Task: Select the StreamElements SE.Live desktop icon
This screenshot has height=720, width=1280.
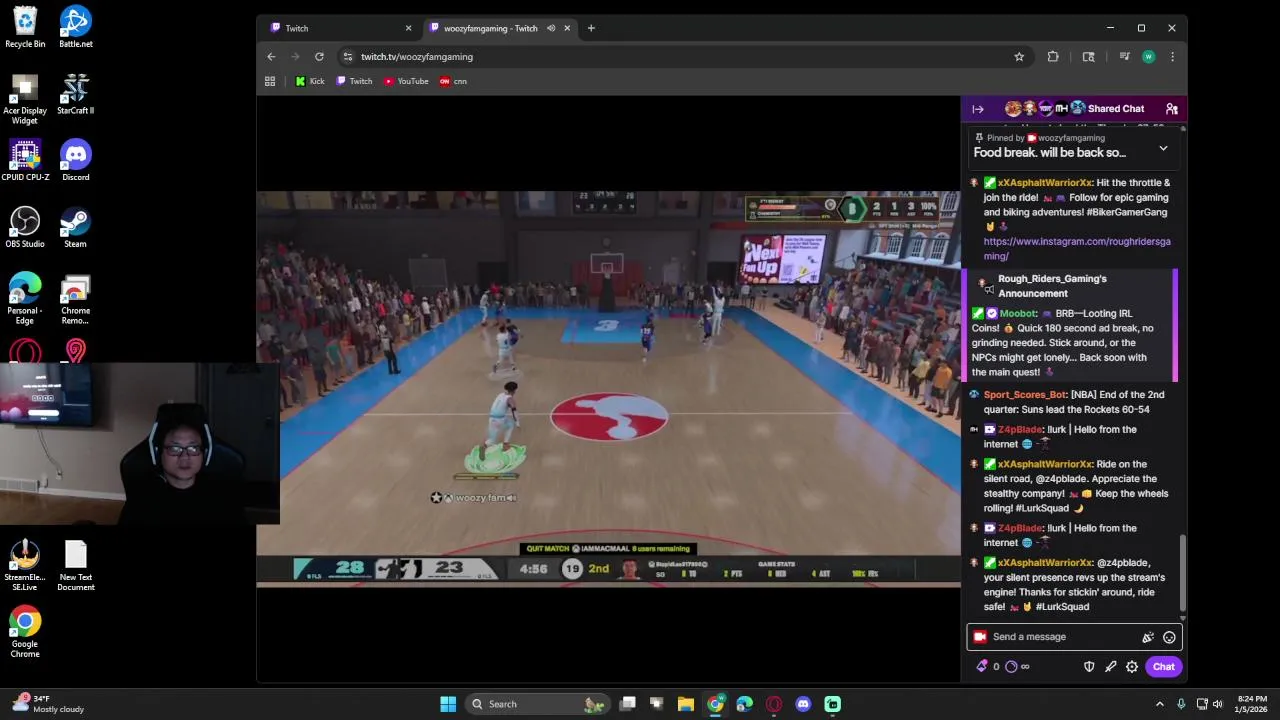Action: pyautogui.click(x=25, y=566)
